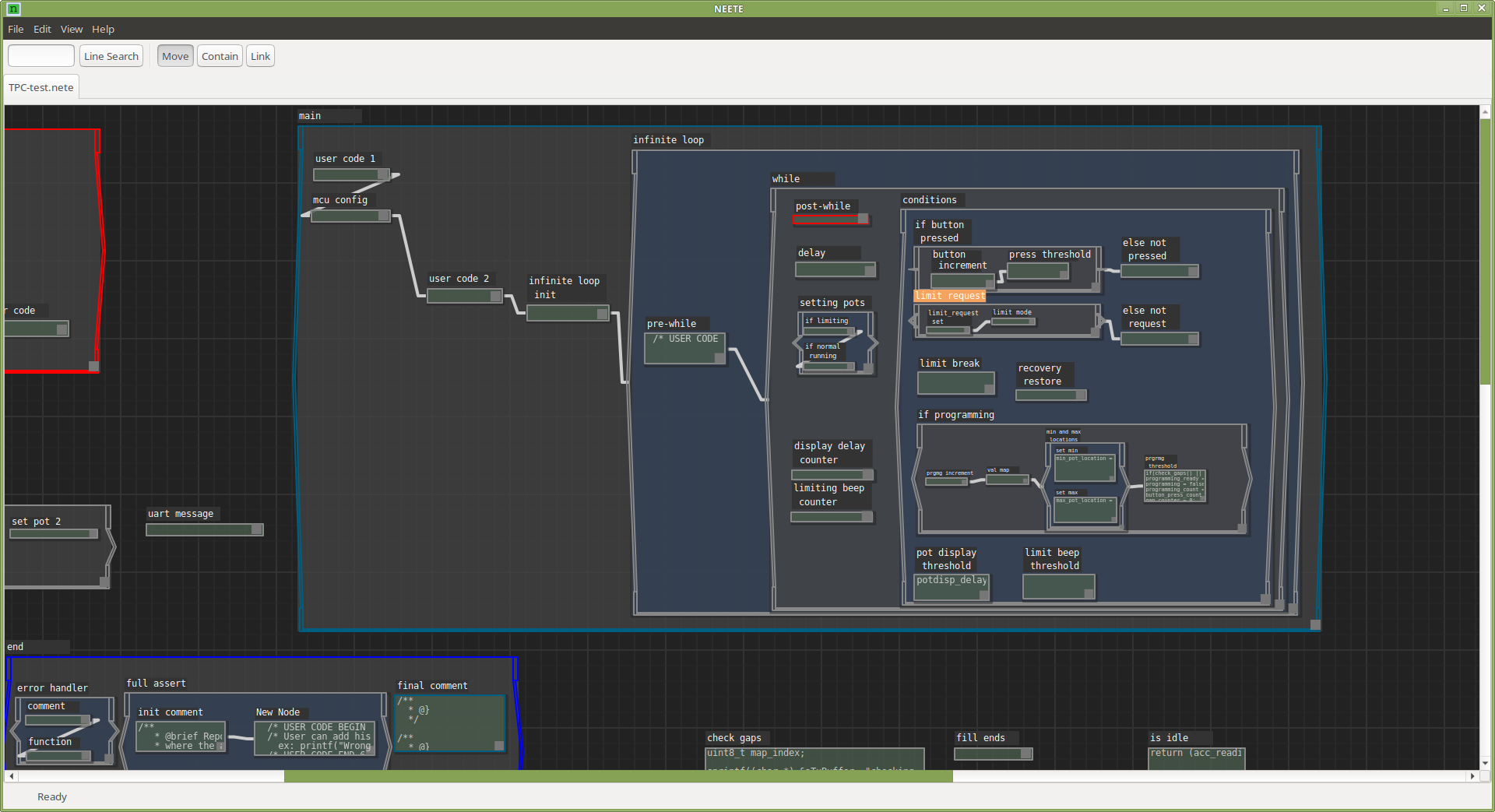Click the NEETE app icon in the titlebar
This screenshot has width=1495, height=812.
pyautogui.click(x=12, y=9)
